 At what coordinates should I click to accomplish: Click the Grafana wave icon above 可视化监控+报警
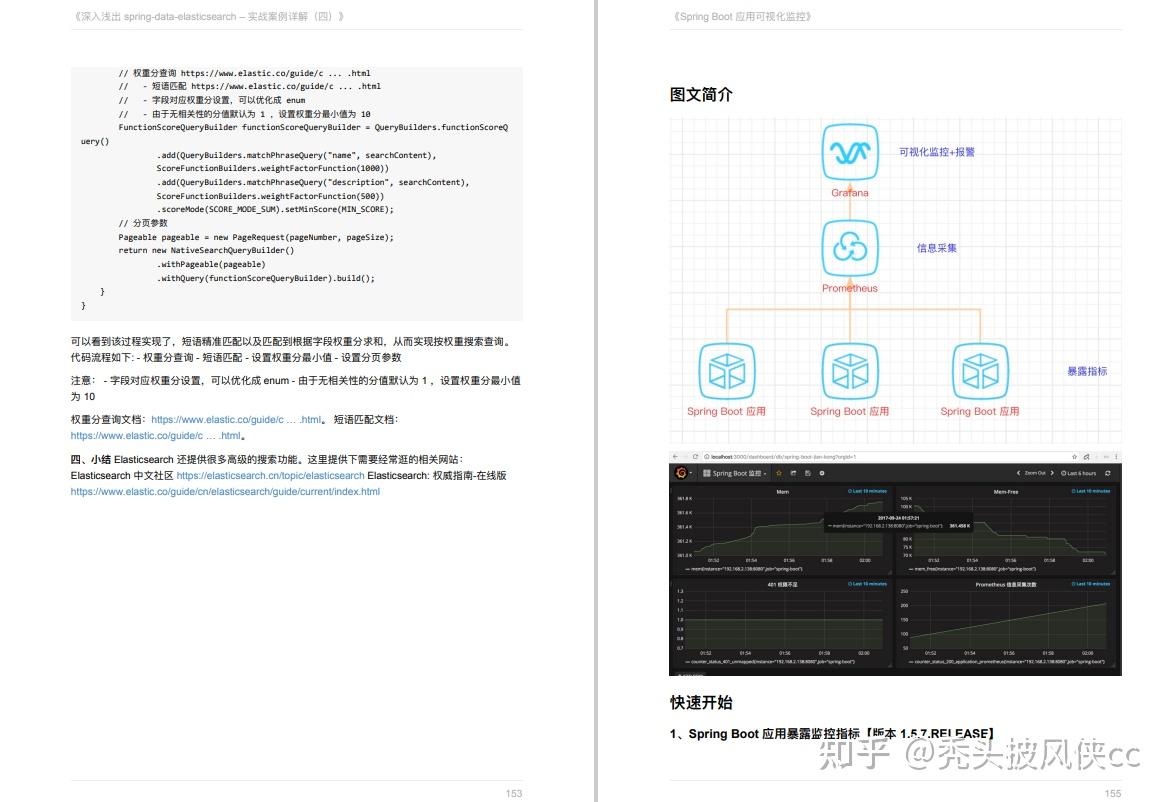pyautogui.click(x=849, y=152)
